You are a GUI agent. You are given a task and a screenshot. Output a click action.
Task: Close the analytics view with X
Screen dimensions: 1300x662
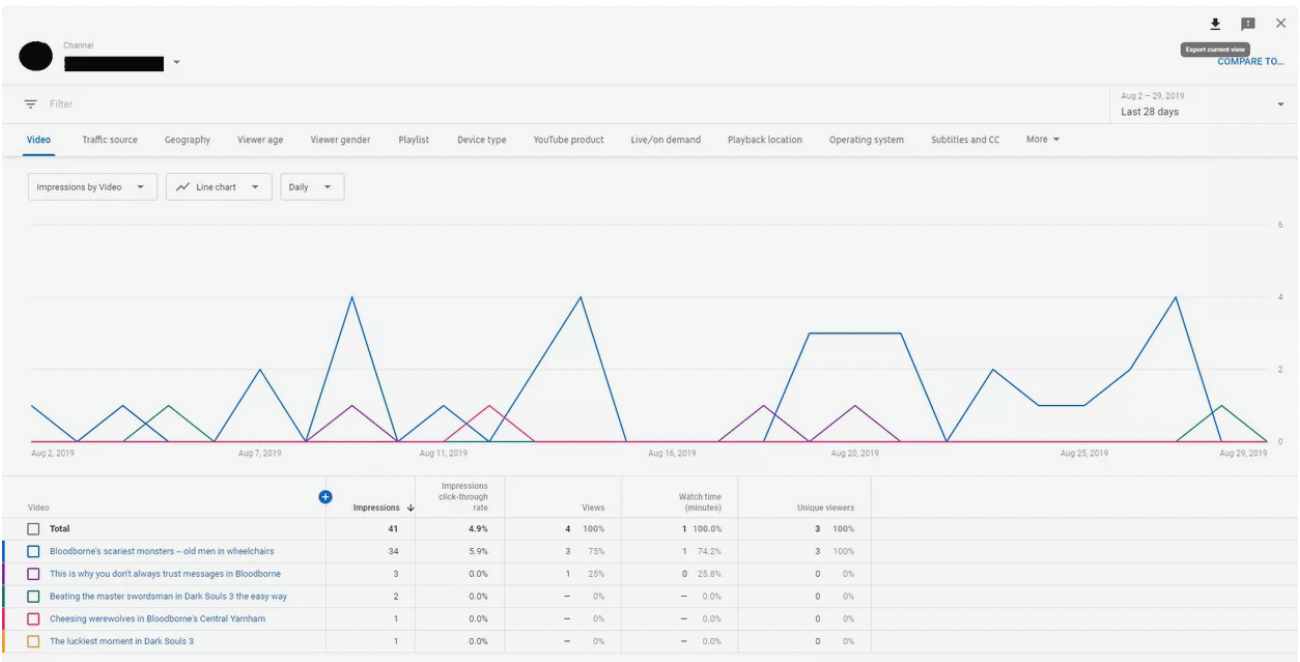coord(1280,24)
